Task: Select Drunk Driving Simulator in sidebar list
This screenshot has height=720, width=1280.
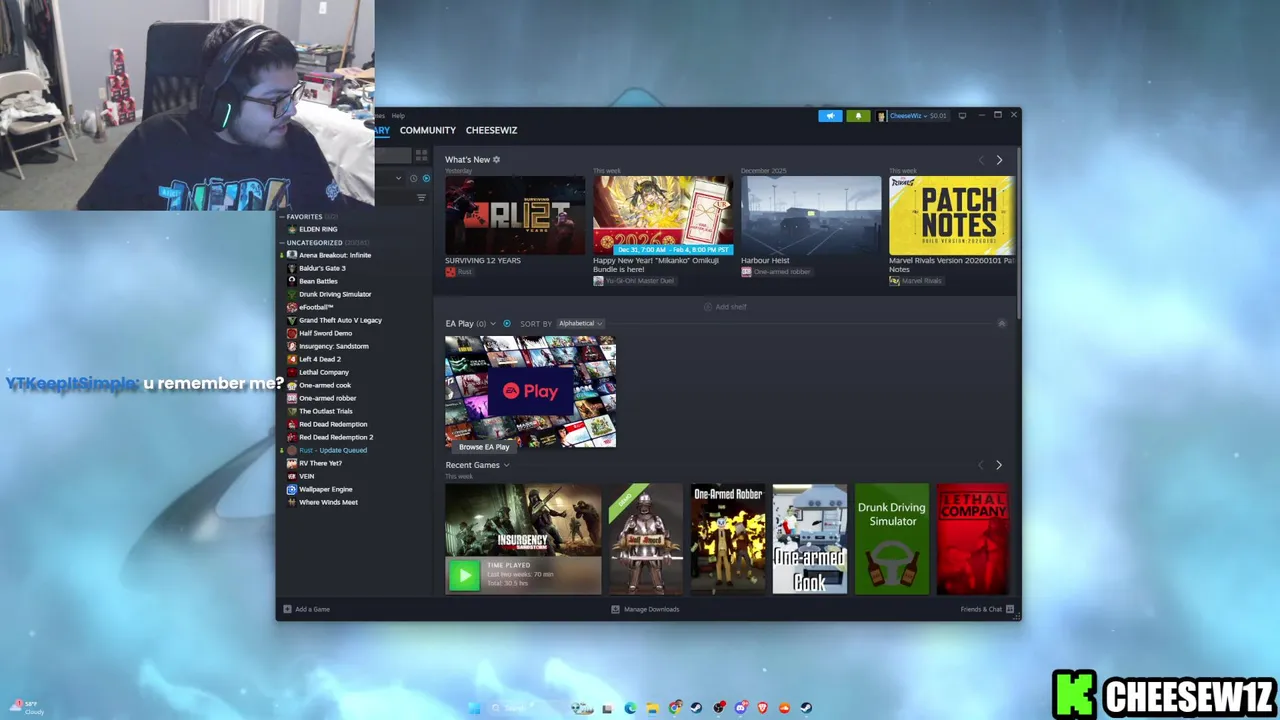Action: click(x=334, y=294)
